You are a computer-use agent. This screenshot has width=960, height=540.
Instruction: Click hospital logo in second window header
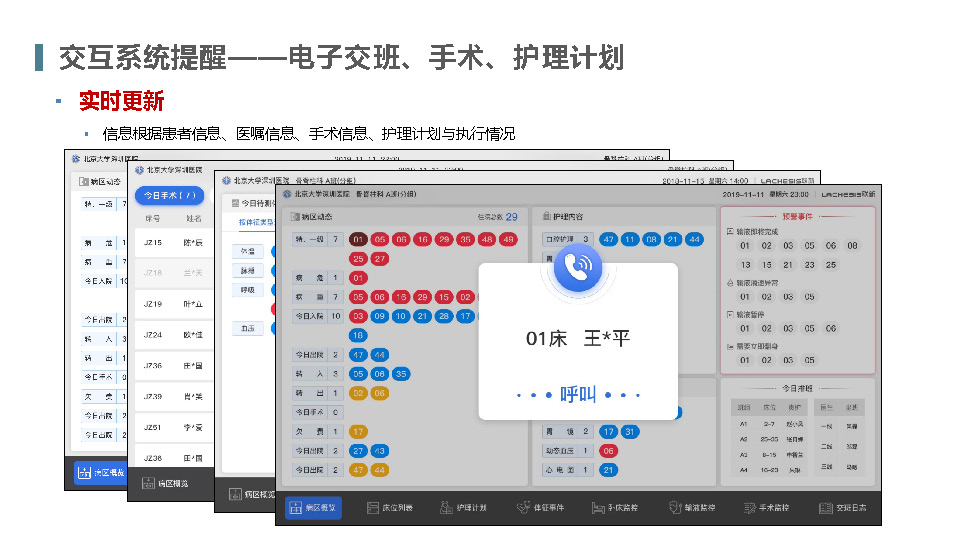click(139, 170)
